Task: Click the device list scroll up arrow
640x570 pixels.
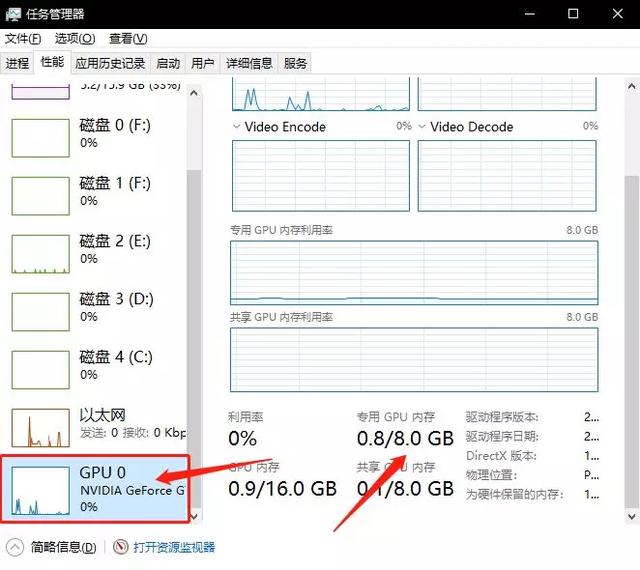Action: tap(194, 93)
